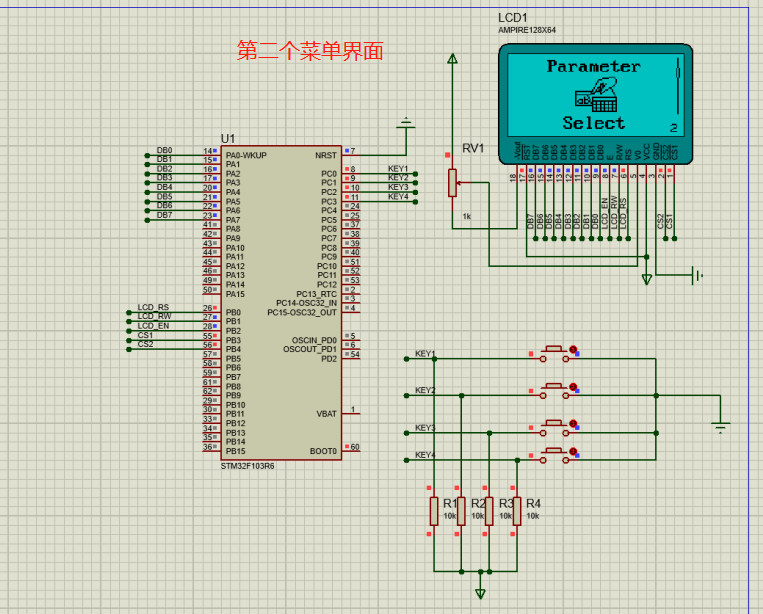This screenshot has height=614, width=763.
Task: Select the ground symbol right of push buttons
Action: point(721,427)
